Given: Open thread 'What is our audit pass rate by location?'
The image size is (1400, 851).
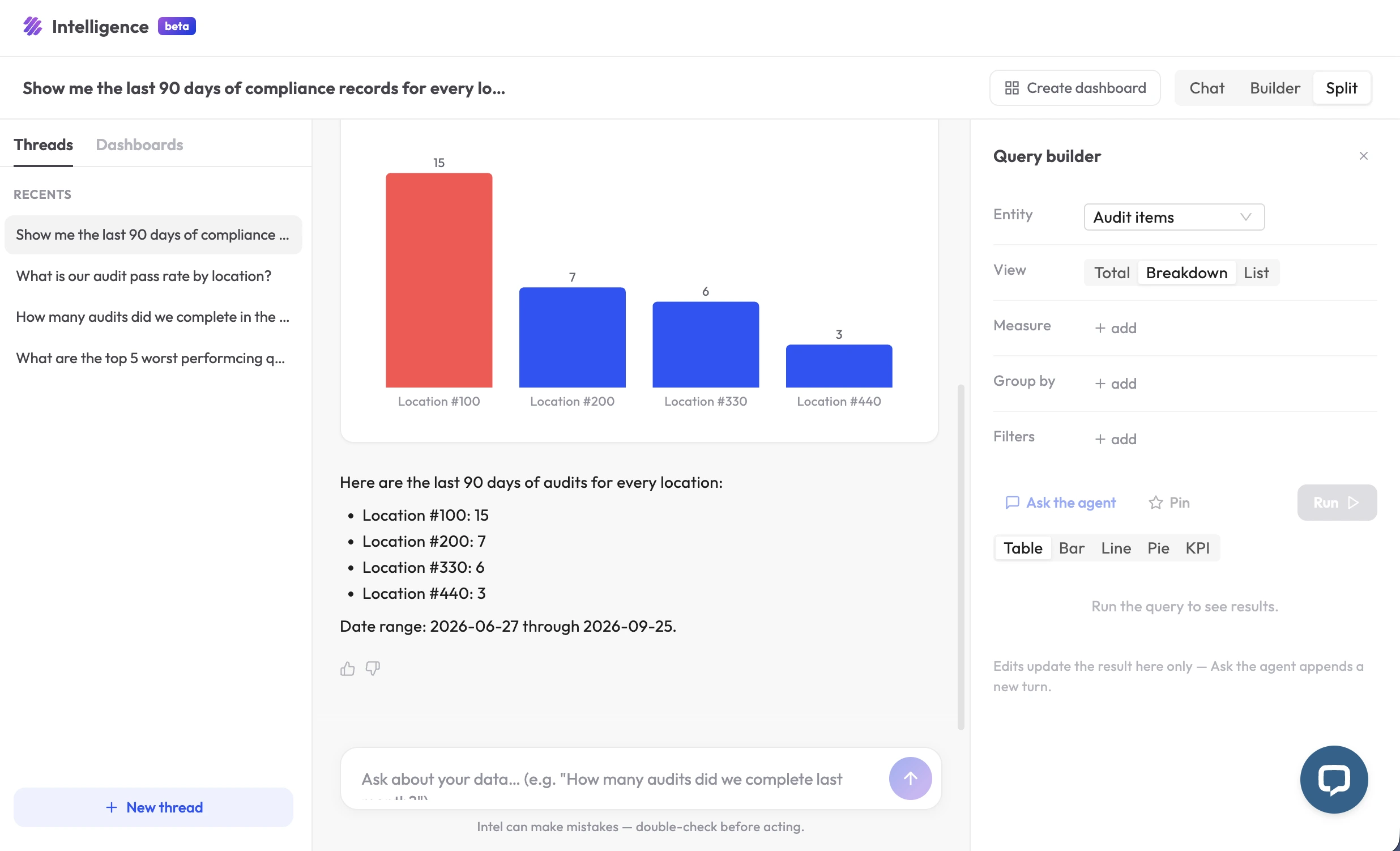Looking at the screenshot, I should pos(153,276).
